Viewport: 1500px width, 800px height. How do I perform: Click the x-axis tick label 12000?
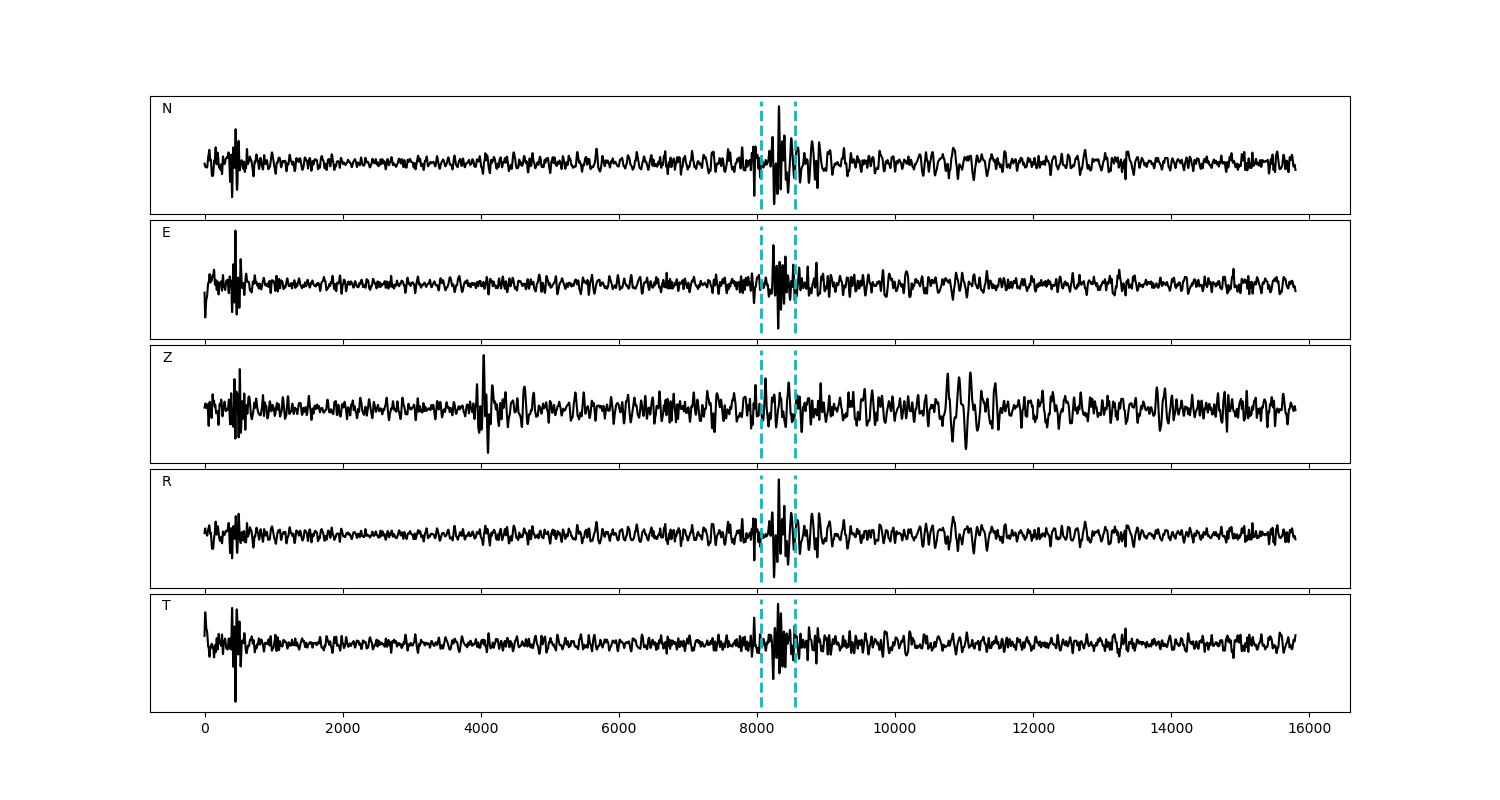pos(1033,730)
